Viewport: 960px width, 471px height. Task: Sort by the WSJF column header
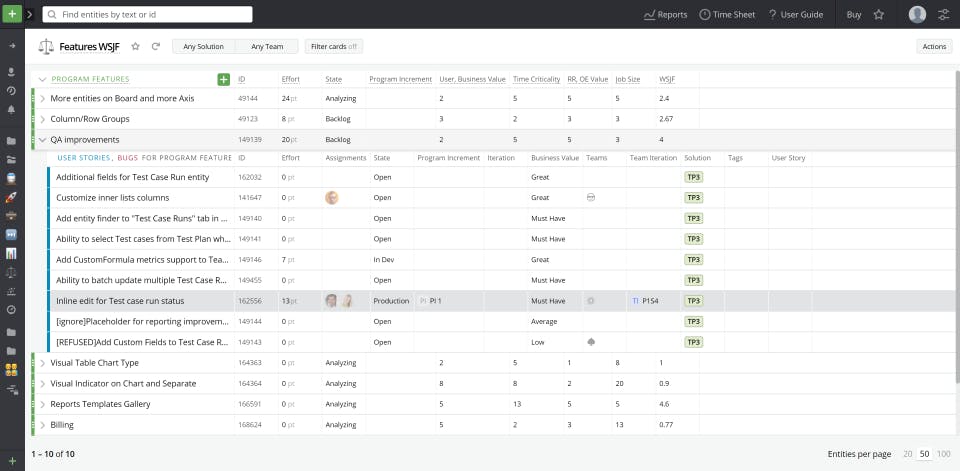point(667,79)
